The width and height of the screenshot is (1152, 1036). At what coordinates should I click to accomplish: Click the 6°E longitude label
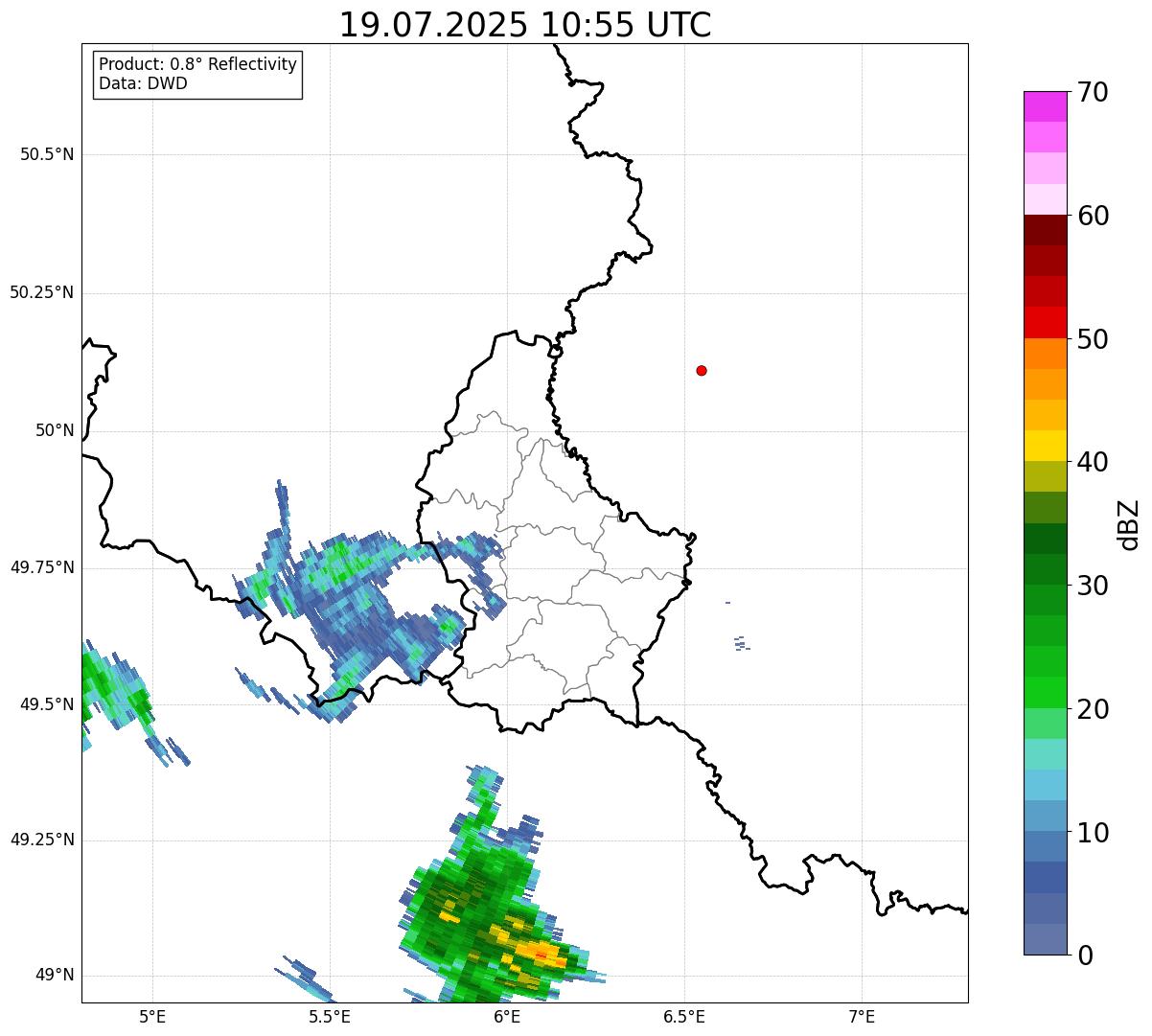click(x=507, y=1016)
